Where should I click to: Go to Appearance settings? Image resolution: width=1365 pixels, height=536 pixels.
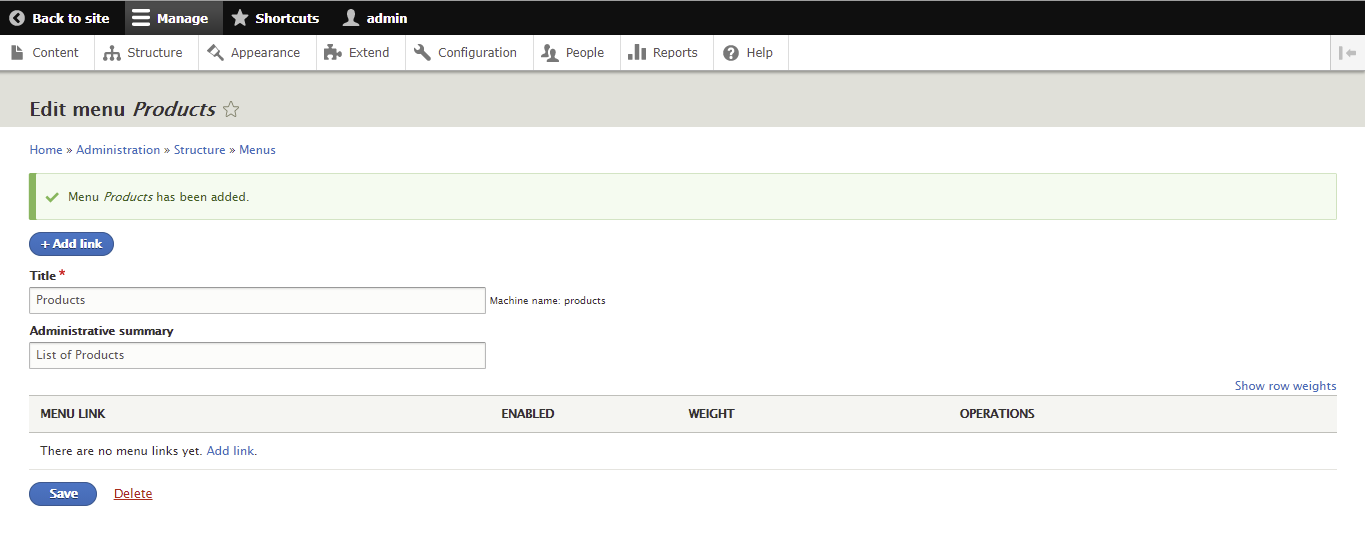click(x=255, y=53)
